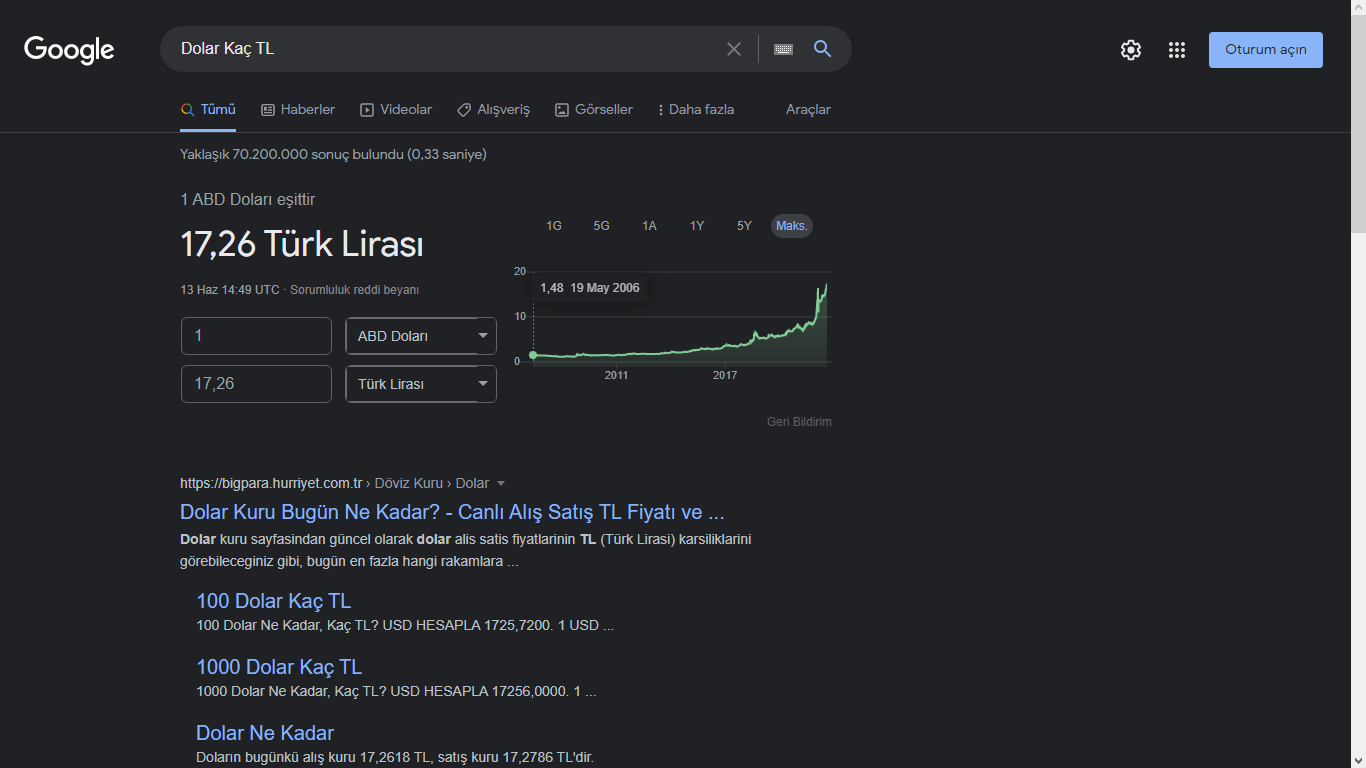Open the 1000 Dolar Kaç TL link

(x=279, y=667)
